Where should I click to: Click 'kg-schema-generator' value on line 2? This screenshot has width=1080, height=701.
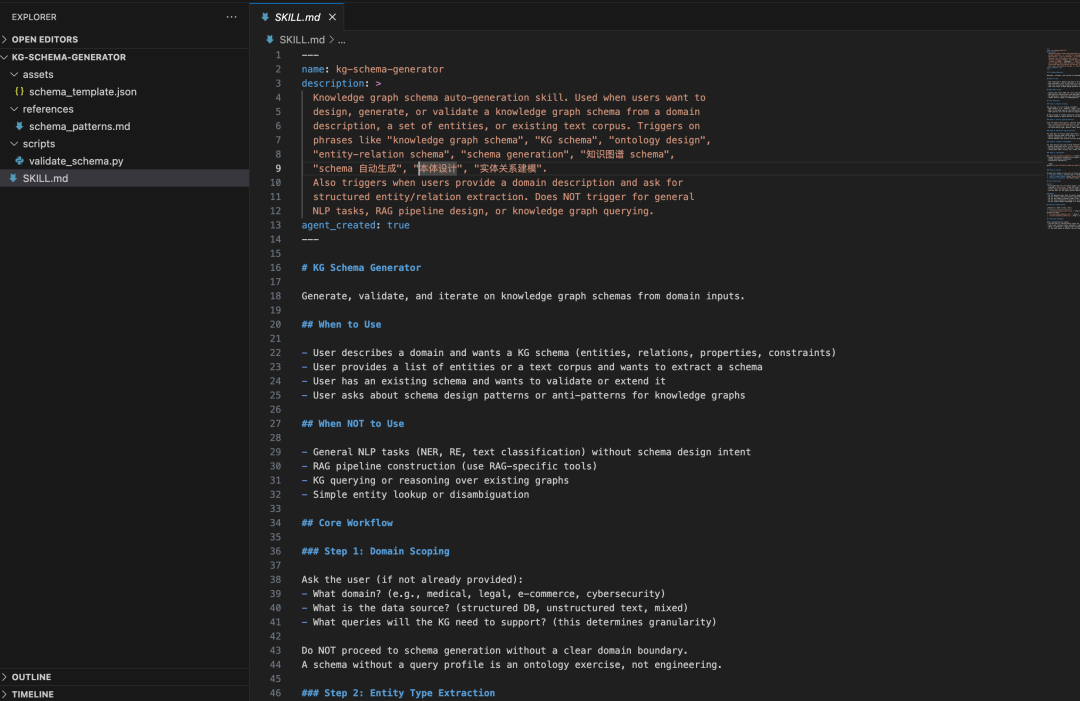pos(390,69)
